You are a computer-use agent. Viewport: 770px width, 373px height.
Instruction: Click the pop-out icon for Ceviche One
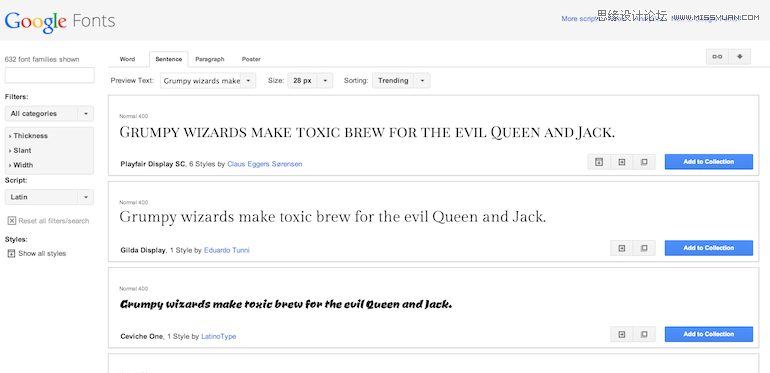(x=644, y=335)
